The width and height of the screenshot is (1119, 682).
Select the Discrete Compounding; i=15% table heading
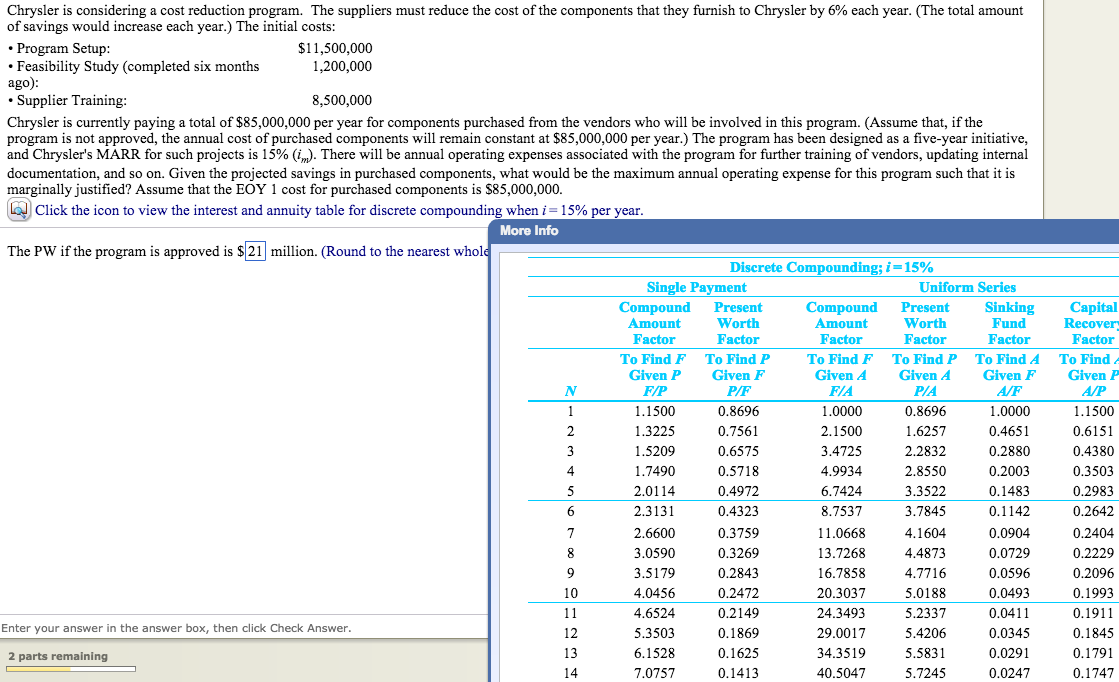831,267
